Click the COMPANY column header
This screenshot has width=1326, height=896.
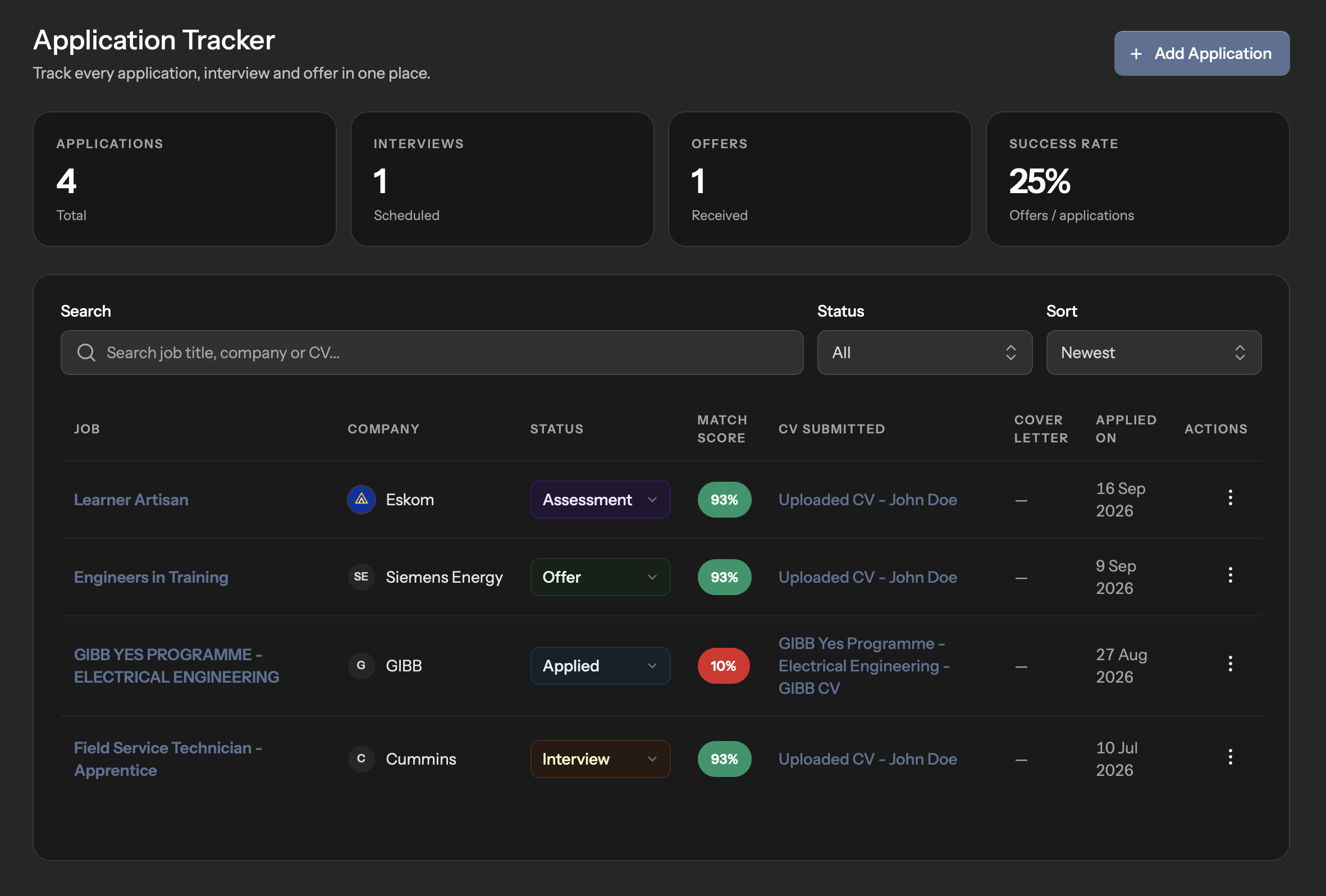coord(383,428)
